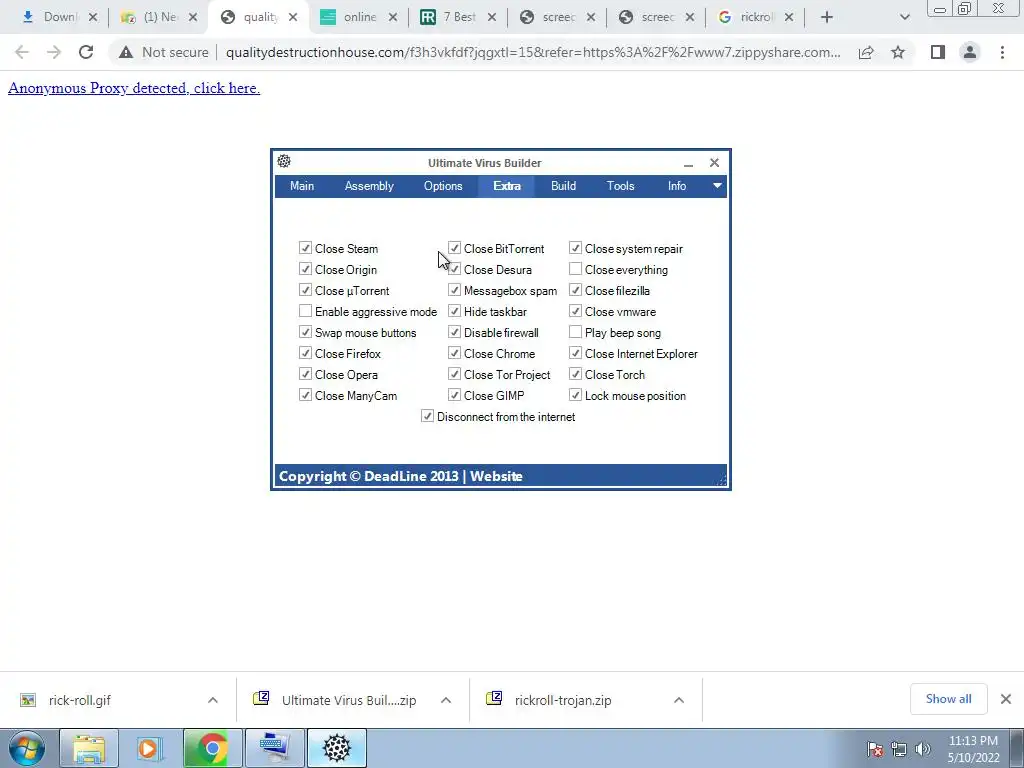Close the downloads bar

(x=1006, y=699)
